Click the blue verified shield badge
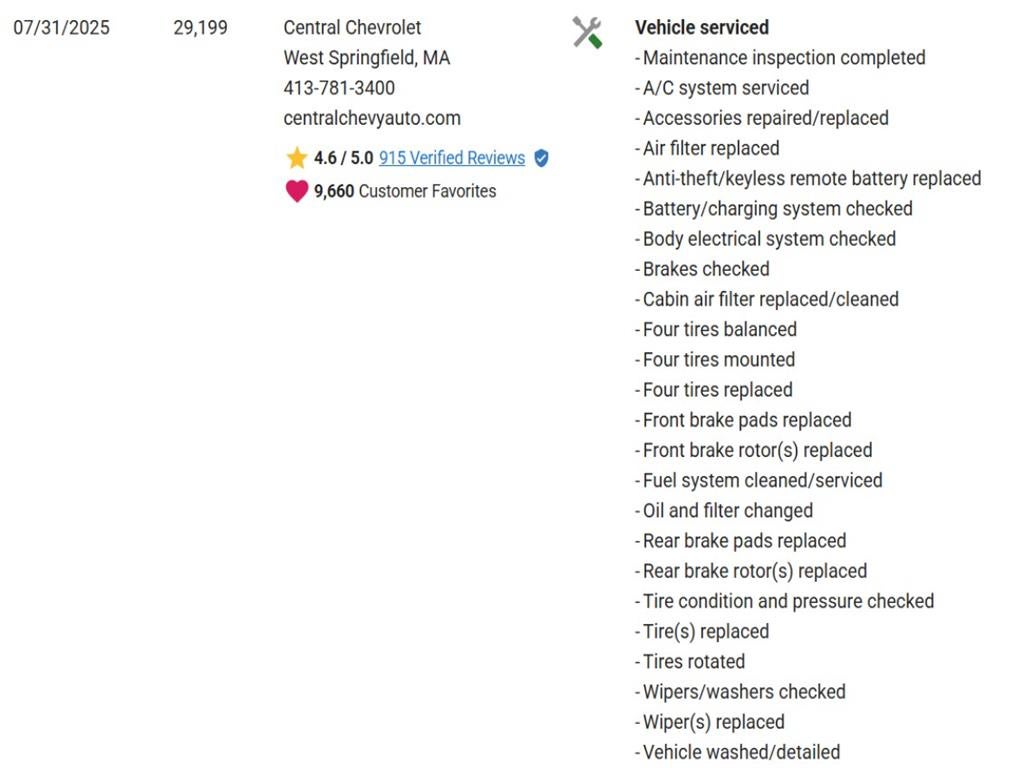Viewport: 1024px width, 768px height. coord(541,158)
